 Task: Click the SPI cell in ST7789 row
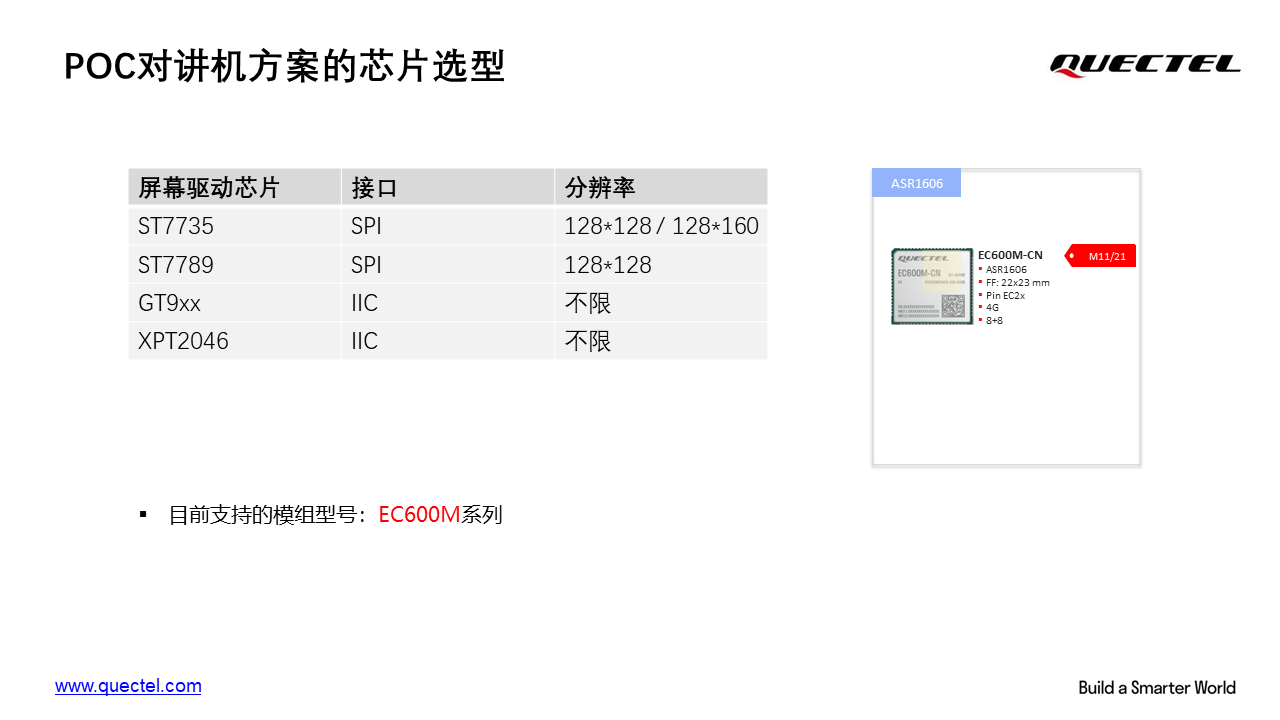448,264
